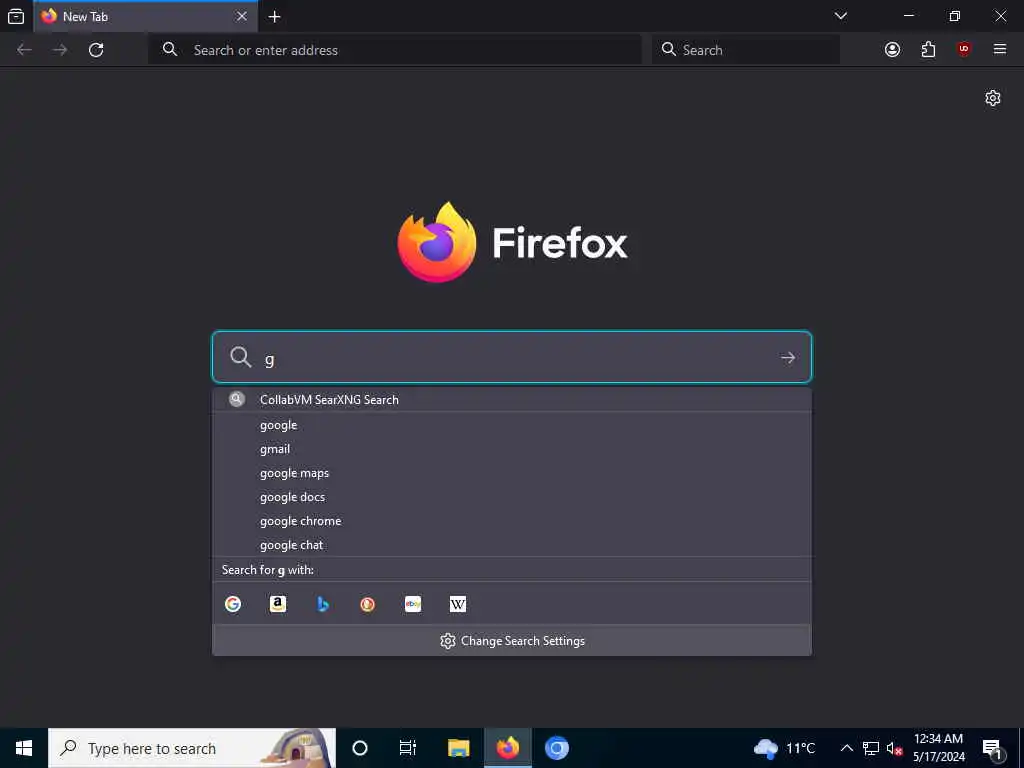
Task: Open the Firefox View icon in tab strip
Action: pos(16,16)
